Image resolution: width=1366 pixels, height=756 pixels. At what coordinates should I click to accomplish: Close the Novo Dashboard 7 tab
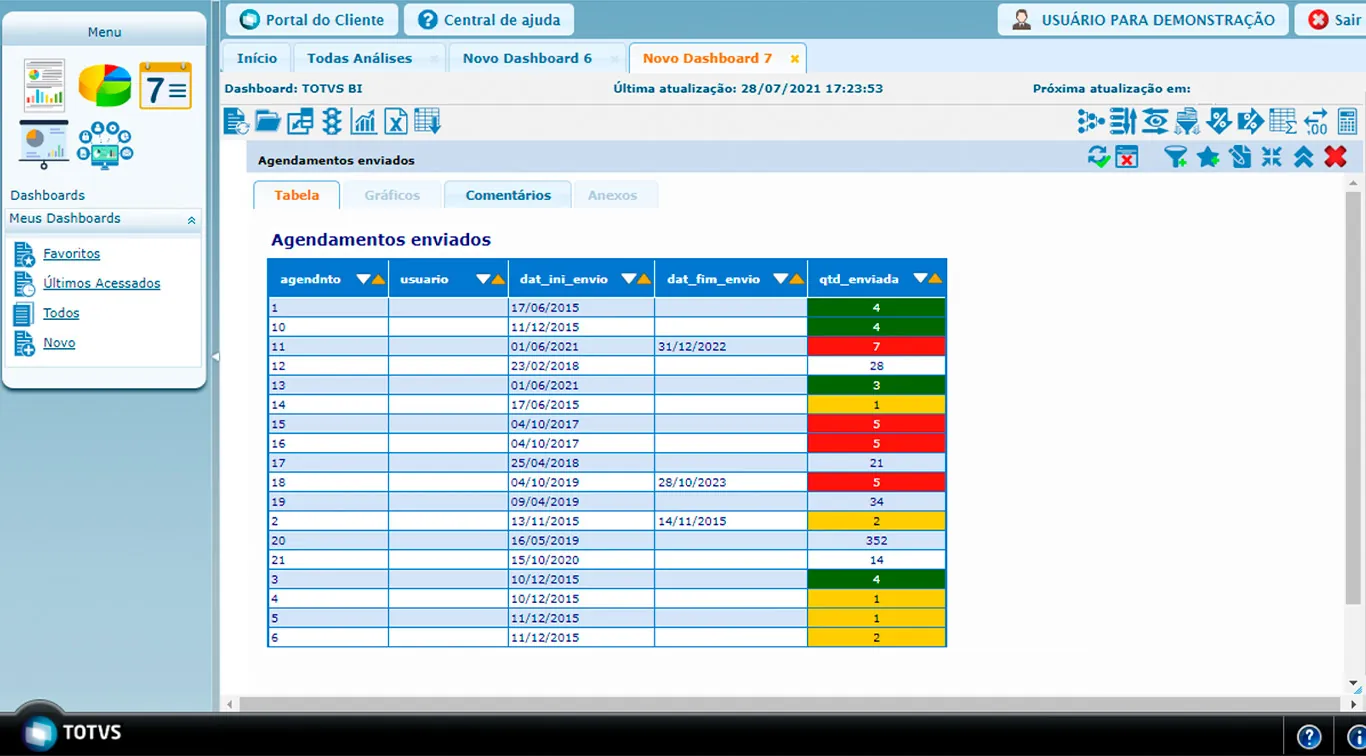click(795, 59)
